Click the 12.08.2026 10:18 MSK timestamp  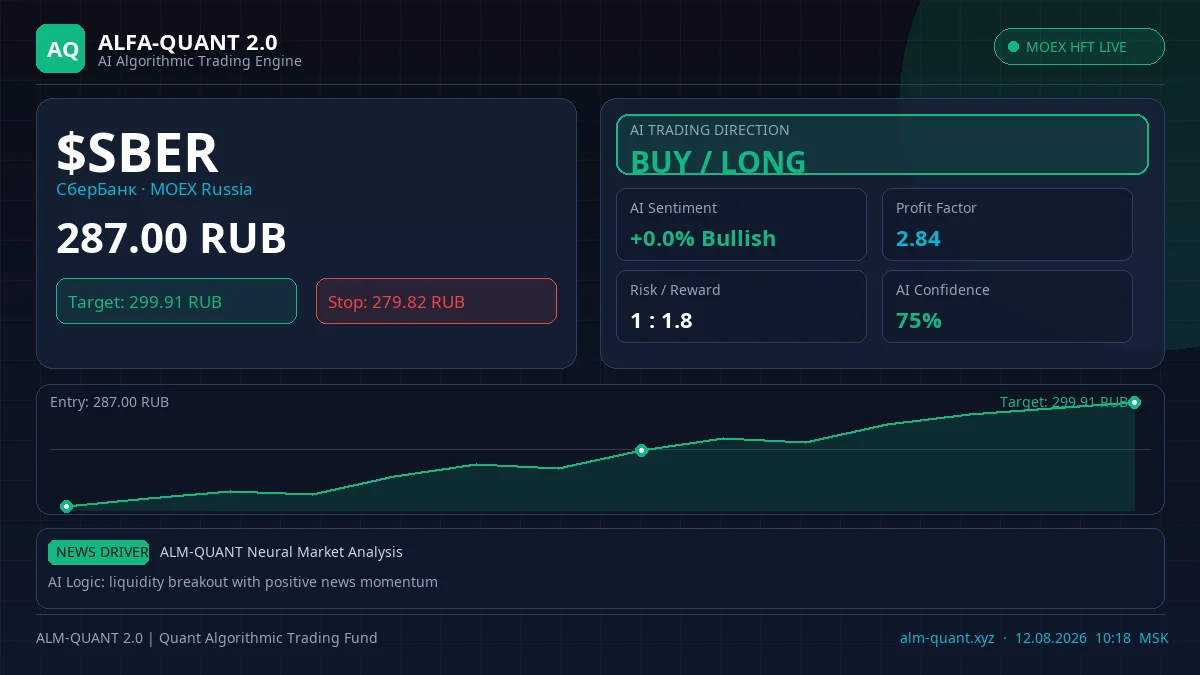1092,638
